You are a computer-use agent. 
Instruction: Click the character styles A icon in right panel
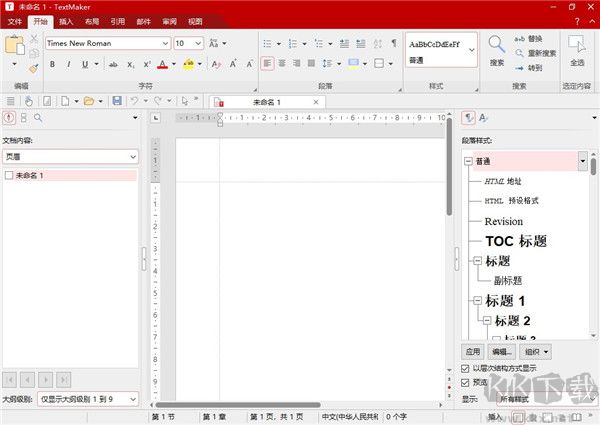[x=483, y=117]
